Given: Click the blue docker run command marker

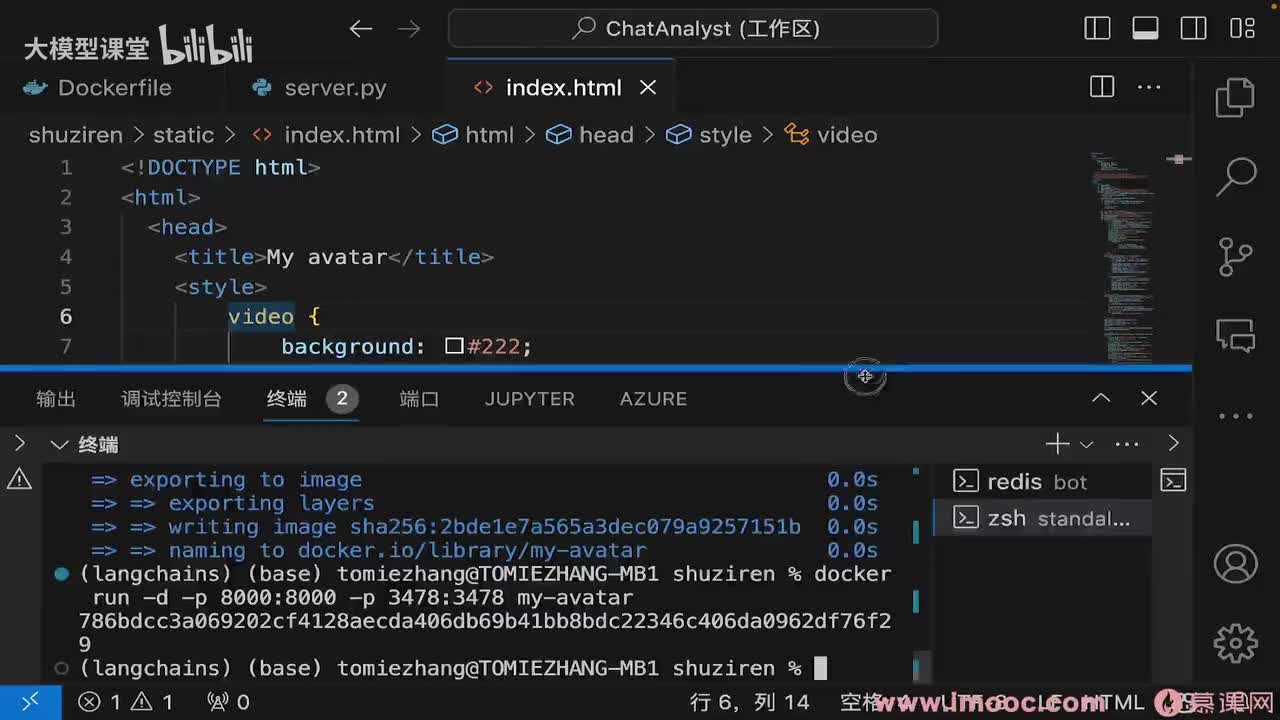Looking at the screenshot, I should pos(61,574).
